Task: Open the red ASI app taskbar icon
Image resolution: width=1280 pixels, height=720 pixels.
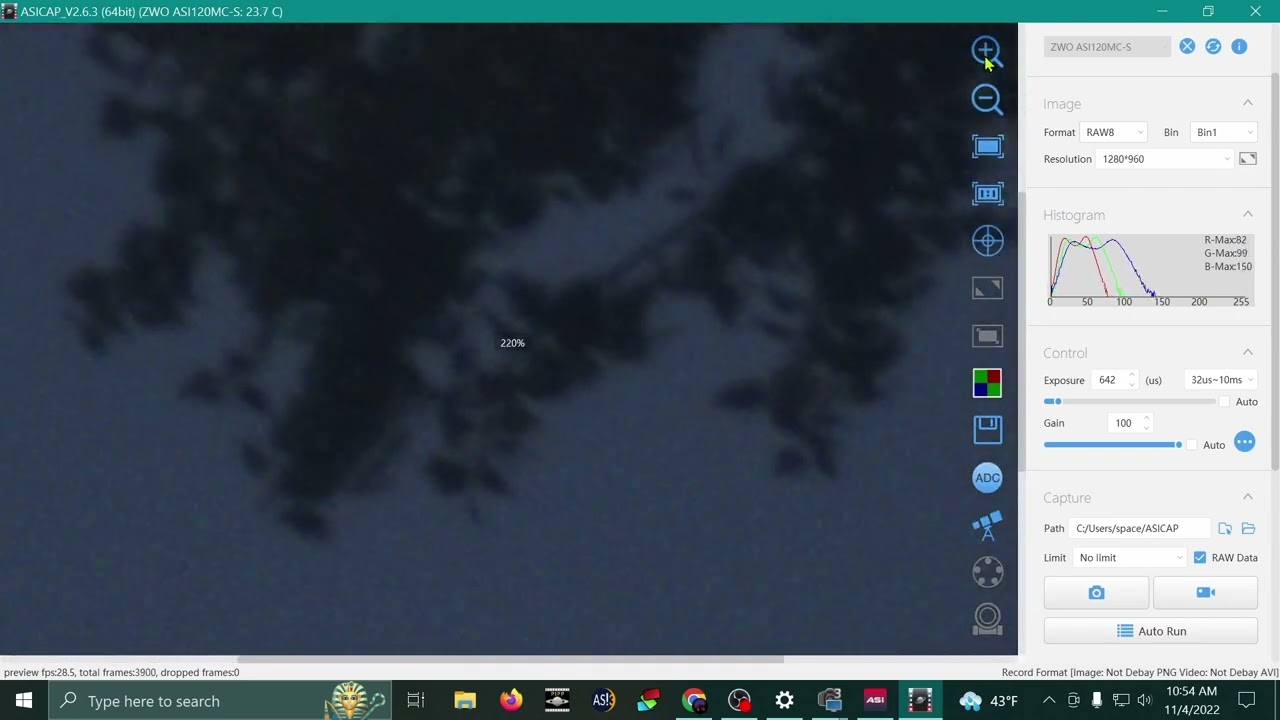Action: (x=875, y=701)
